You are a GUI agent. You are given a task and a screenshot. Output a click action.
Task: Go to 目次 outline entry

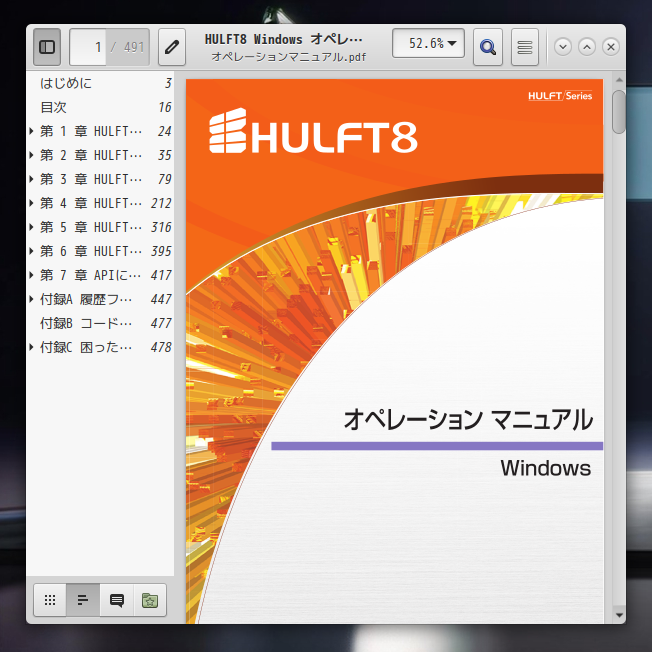pyautogui.click(x=53, y=107)
